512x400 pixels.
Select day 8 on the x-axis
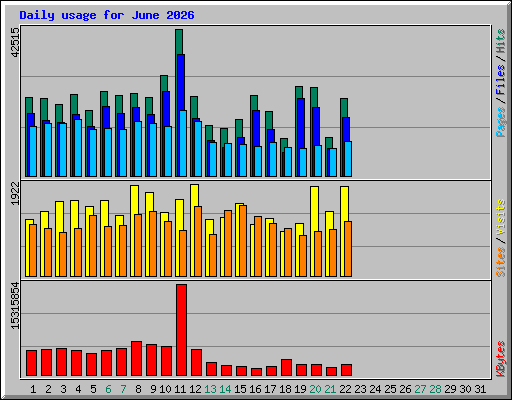point(138,389)
